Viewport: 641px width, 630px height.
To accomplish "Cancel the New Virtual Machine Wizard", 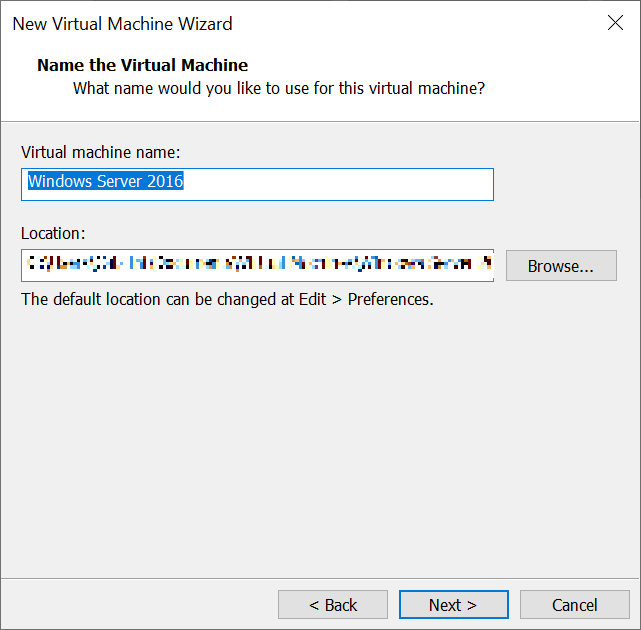I will click(574, 604).
